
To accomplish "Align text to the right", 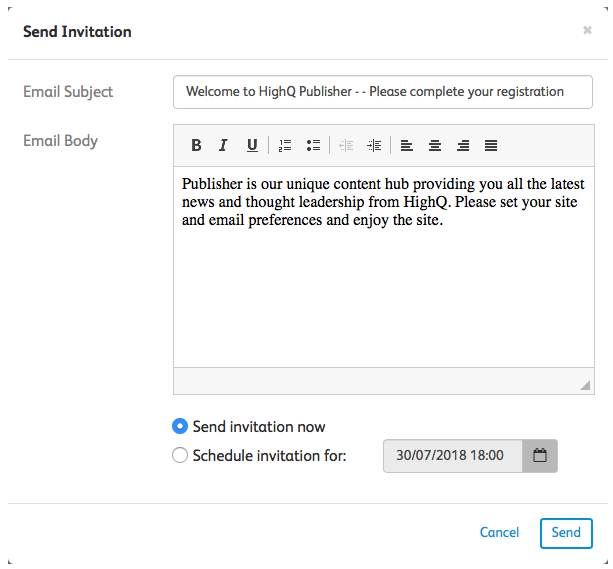I will coord(463,145).
